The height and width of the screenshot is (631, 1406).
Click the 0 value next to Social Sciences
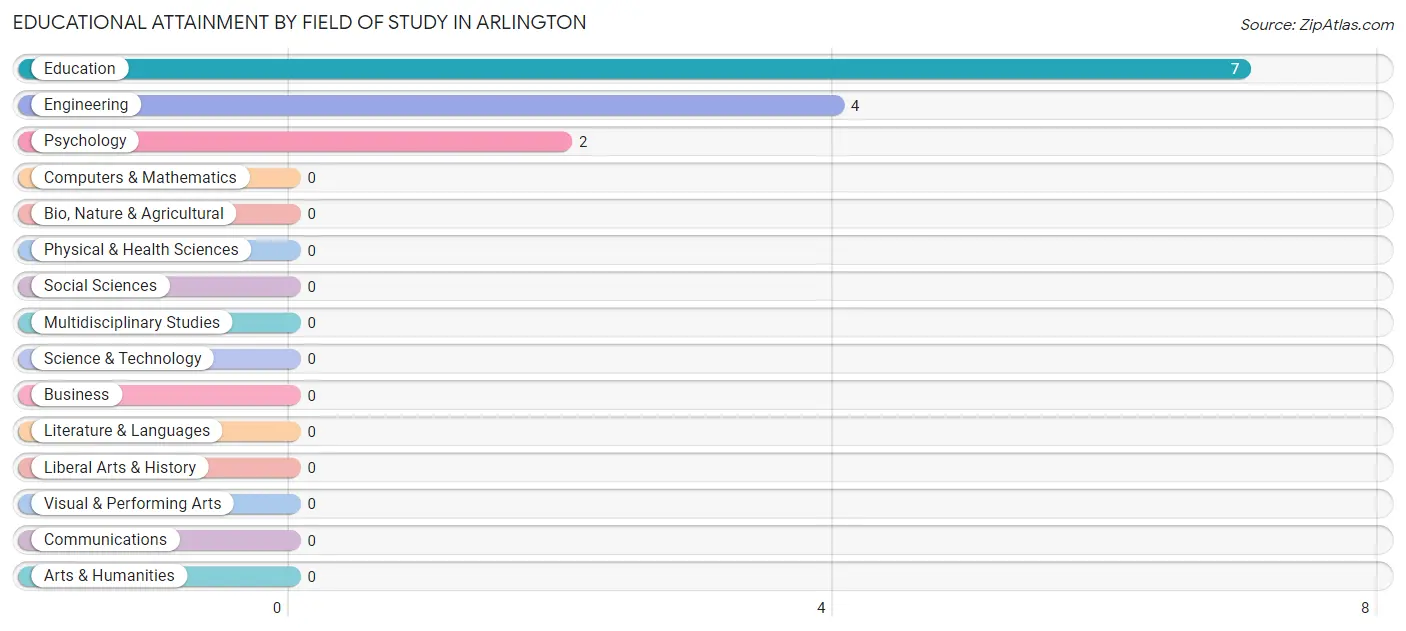click(x=311, y=287)
